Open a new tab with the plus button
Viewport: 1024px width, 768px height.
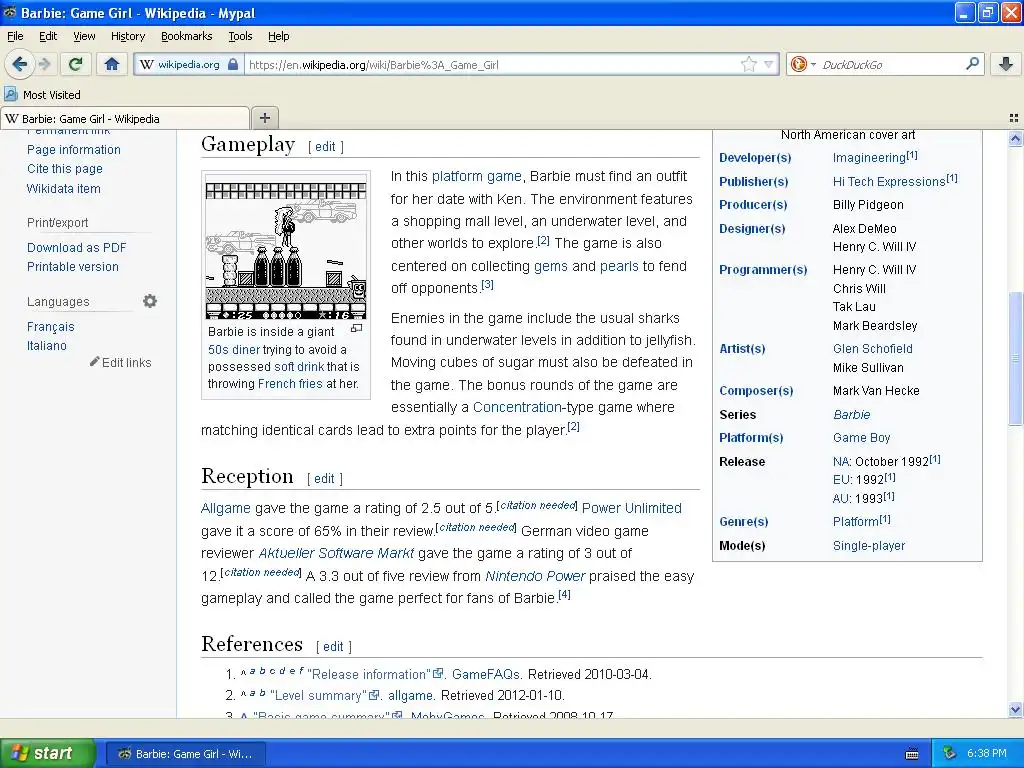264,118
